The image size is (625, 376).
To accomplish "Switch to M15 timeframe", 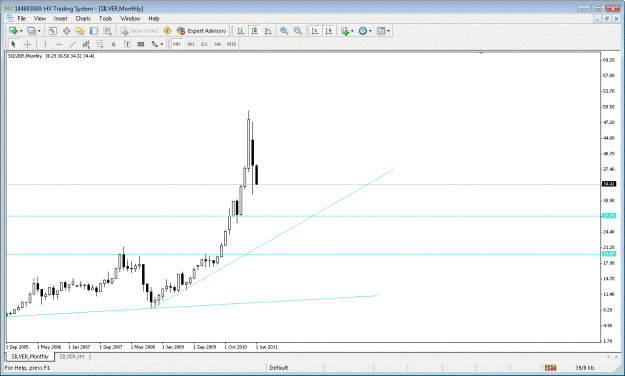I will 232,44.
